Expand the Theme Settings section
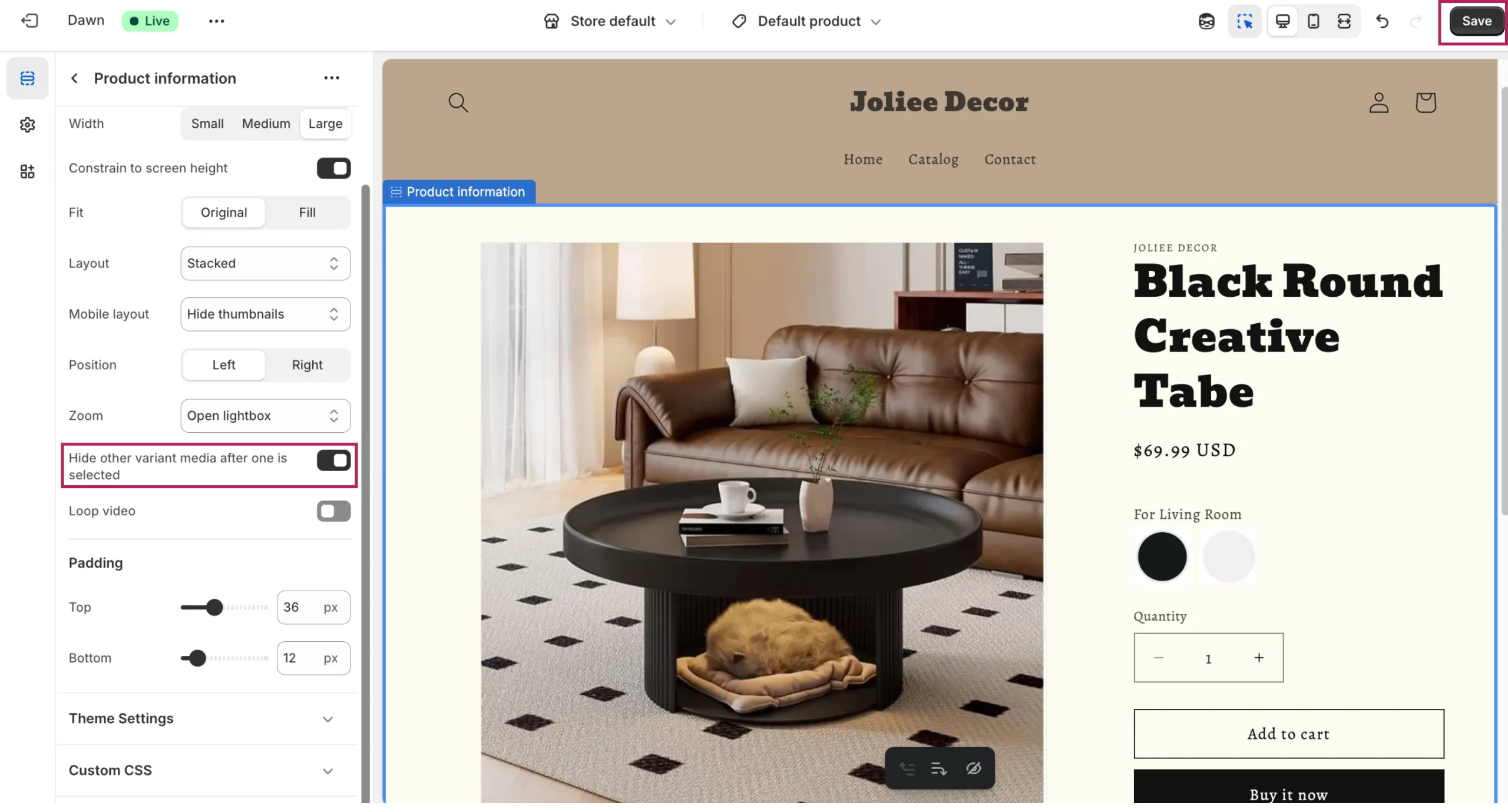The height and width of the screenshot is (812, 1508). 206,719
